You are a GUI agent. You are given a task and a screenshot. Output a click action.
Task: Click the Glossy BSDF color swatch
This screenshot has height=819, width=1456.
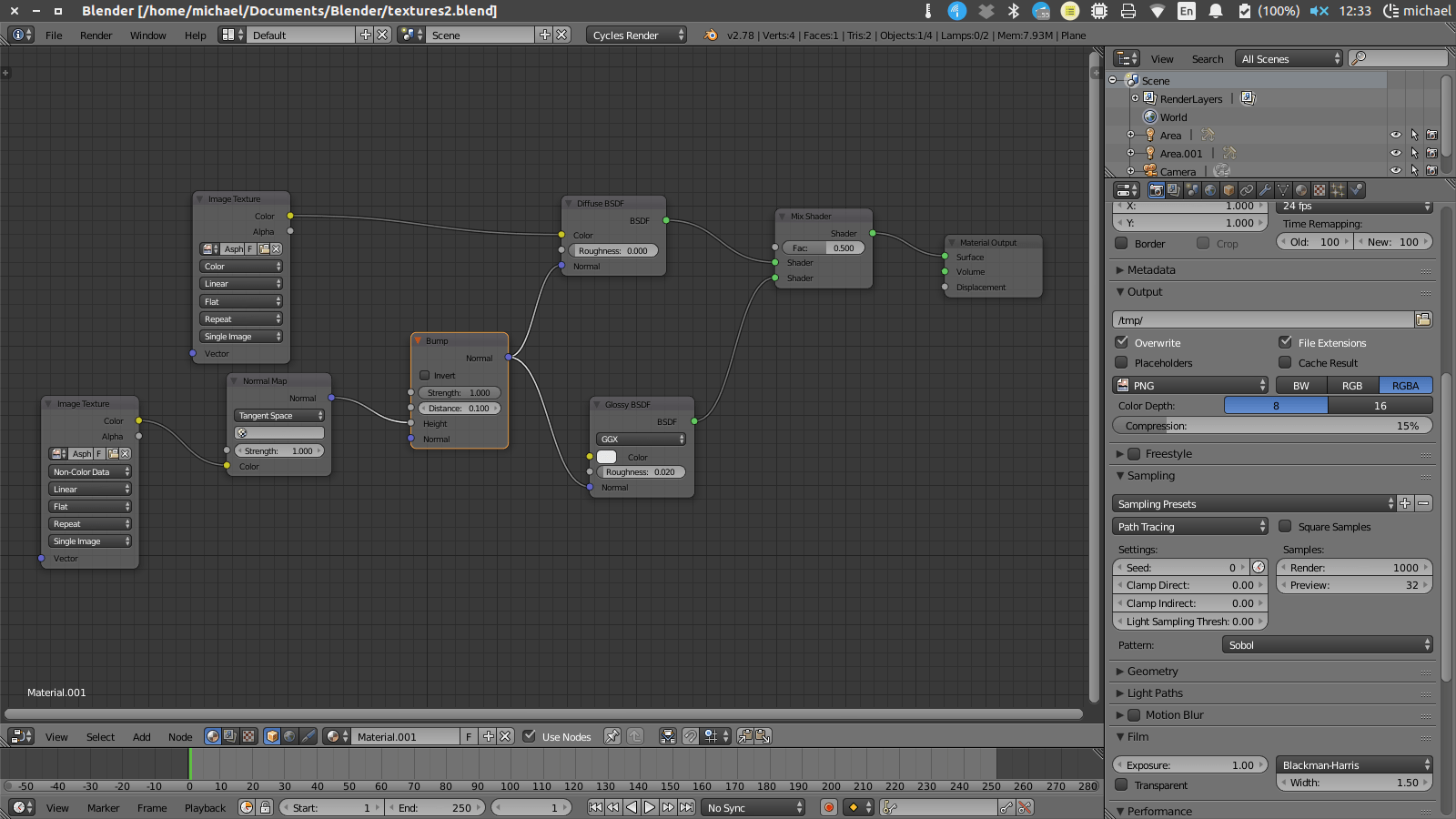tap(606, 457)
